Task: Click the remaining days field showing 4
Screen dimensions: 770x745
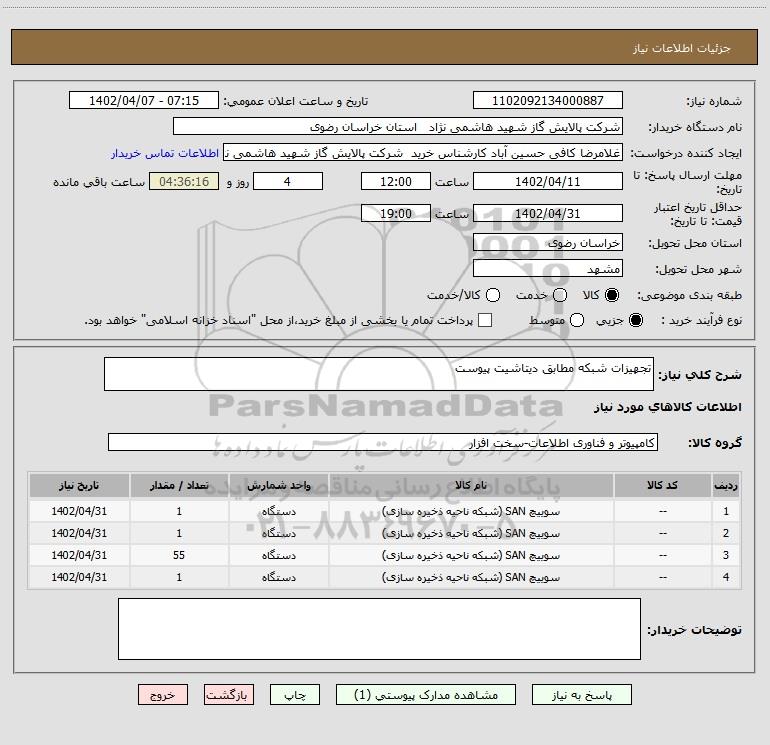Action: (x=288, y=181)
